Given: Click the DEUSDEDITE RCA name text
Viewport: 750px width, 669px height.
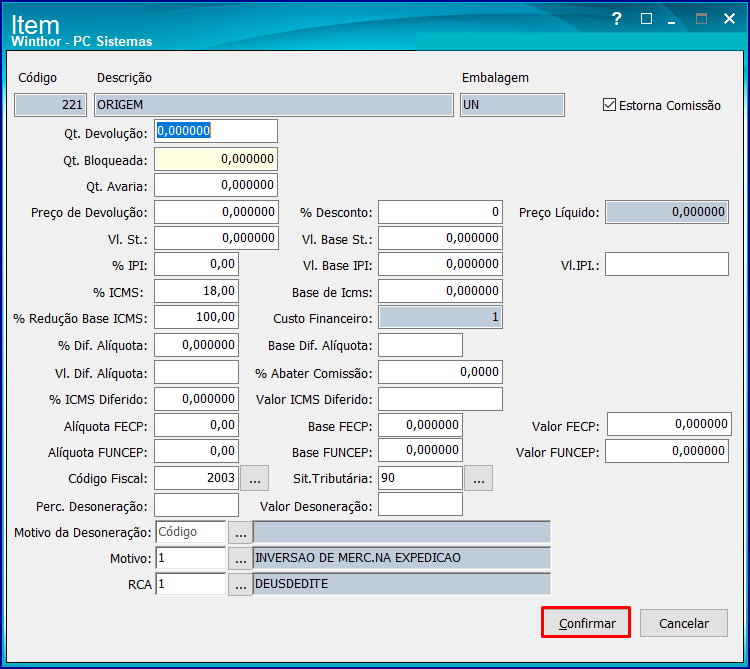Looking at the screenshot, I should 291,584.
